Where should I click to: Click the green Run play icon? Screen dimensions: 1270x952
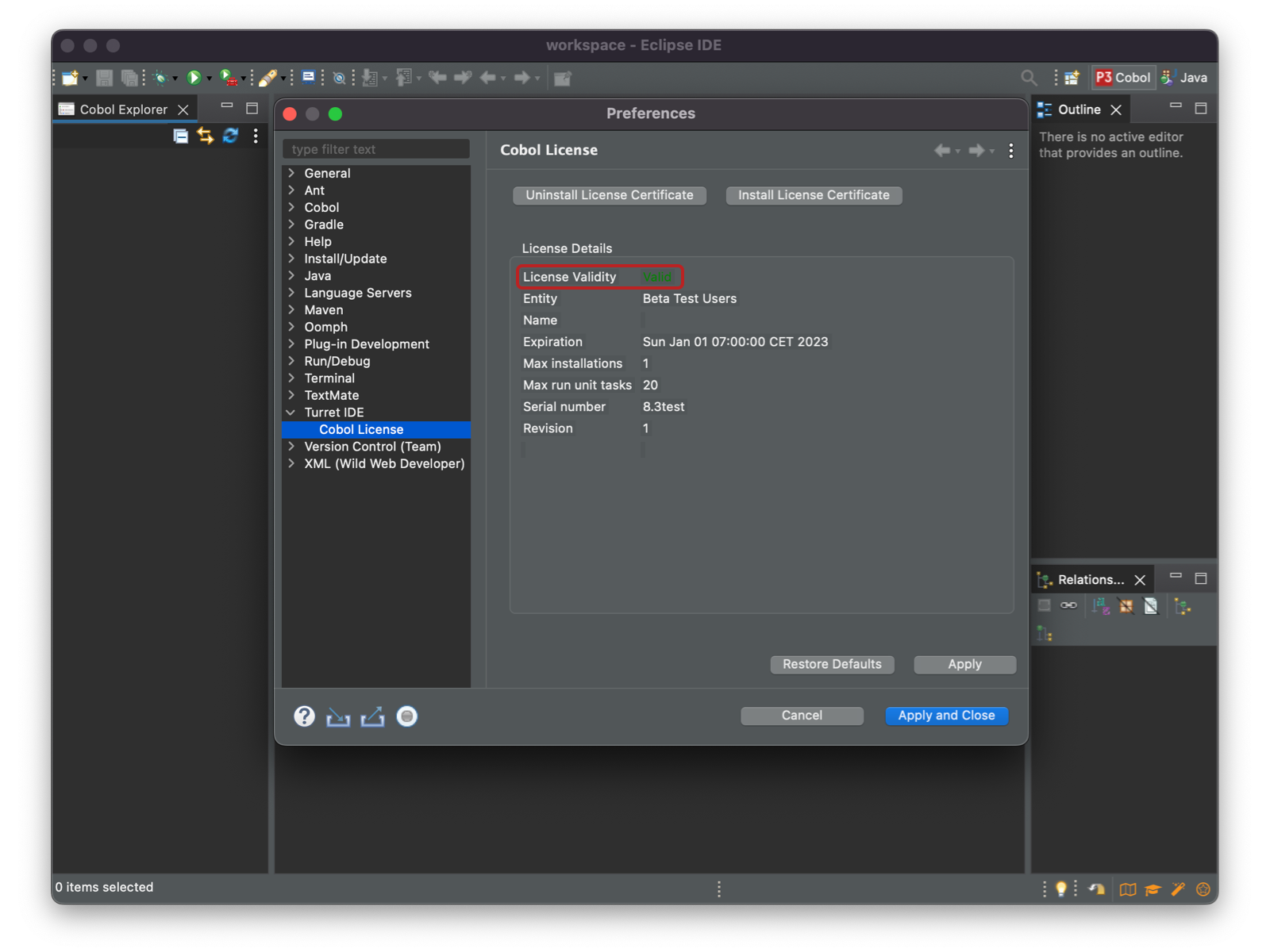pos(193,78)
